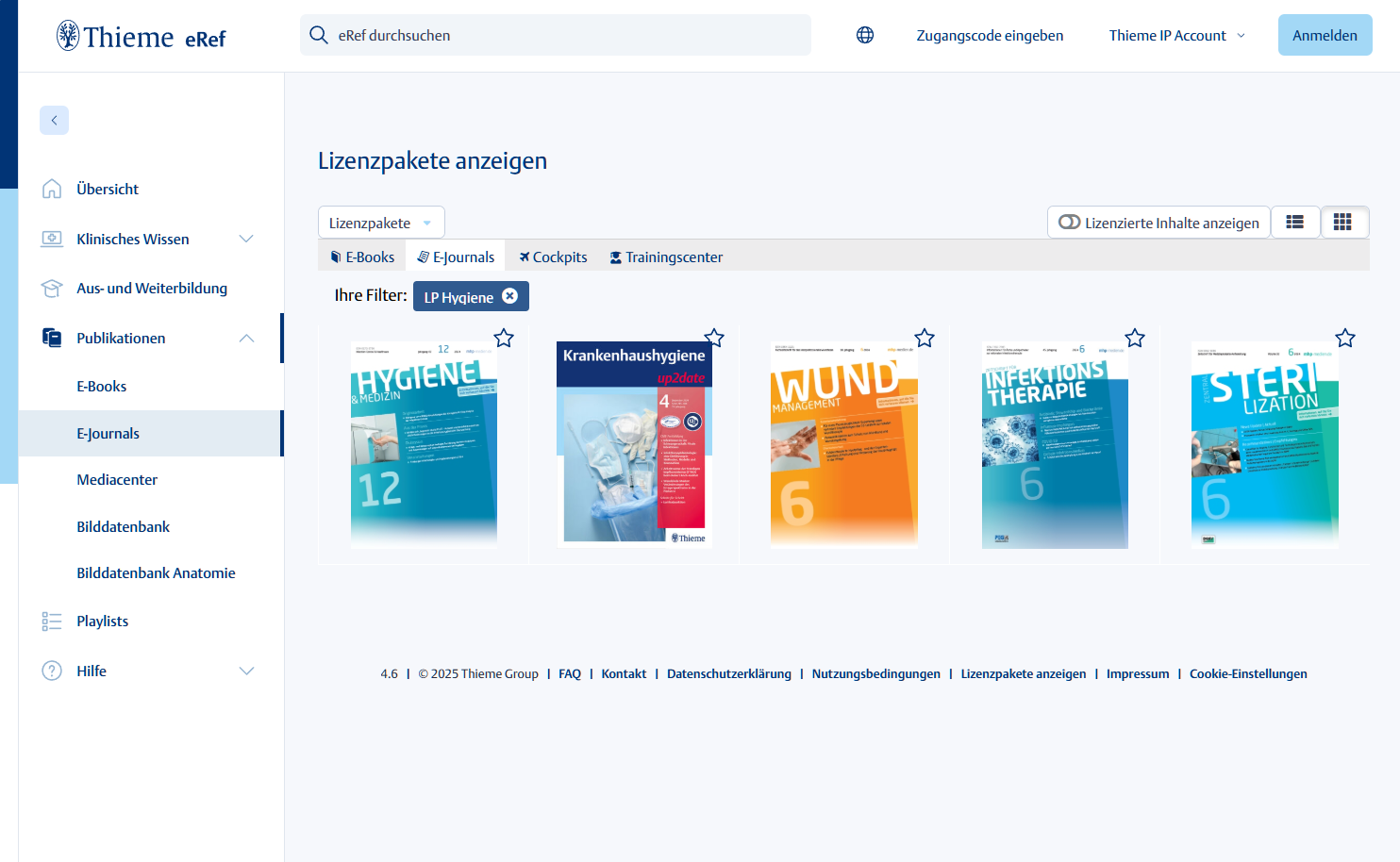Open E-Books in the sidebar
This screenshot has height=862, width=1400.
point(102,386)
